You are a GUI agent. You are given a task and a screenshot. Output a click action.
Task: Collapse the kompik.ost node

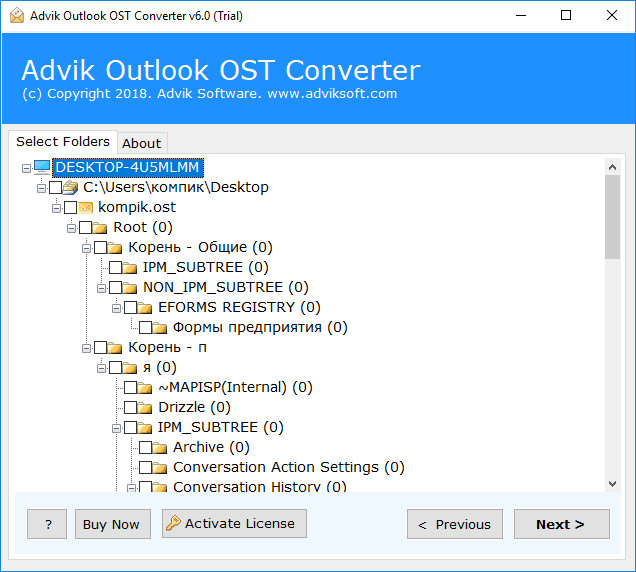point(56,208)
